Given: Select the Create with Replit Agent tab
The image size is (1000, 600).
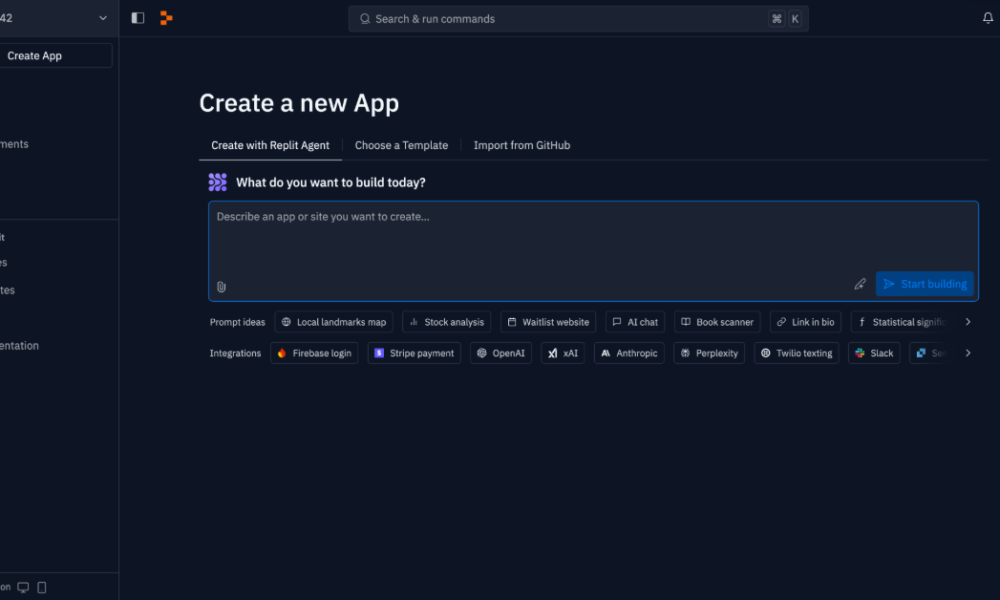Looking at the screenshot, I should (x=270, y=145).
